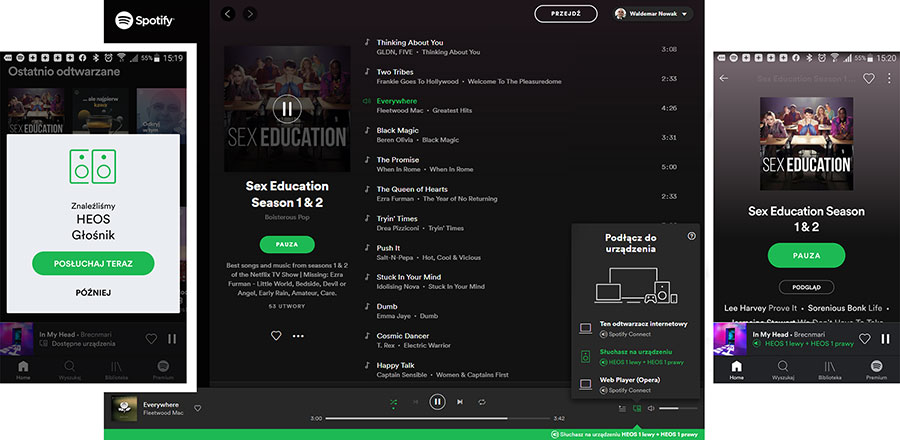Click the previous track button
Image resolution: width=900 pixels, height=440 pixels.
tap(416, 402)
